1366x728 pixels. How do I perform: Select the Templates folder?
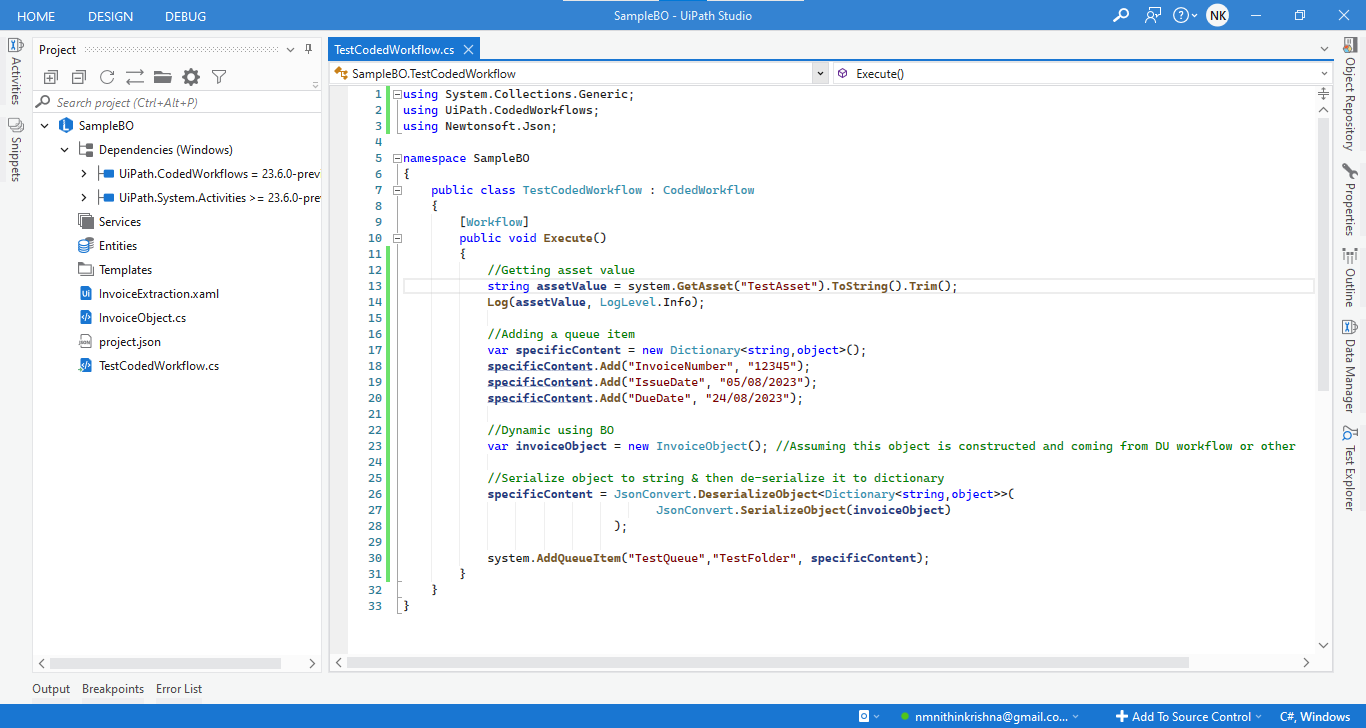coord(115,270)
